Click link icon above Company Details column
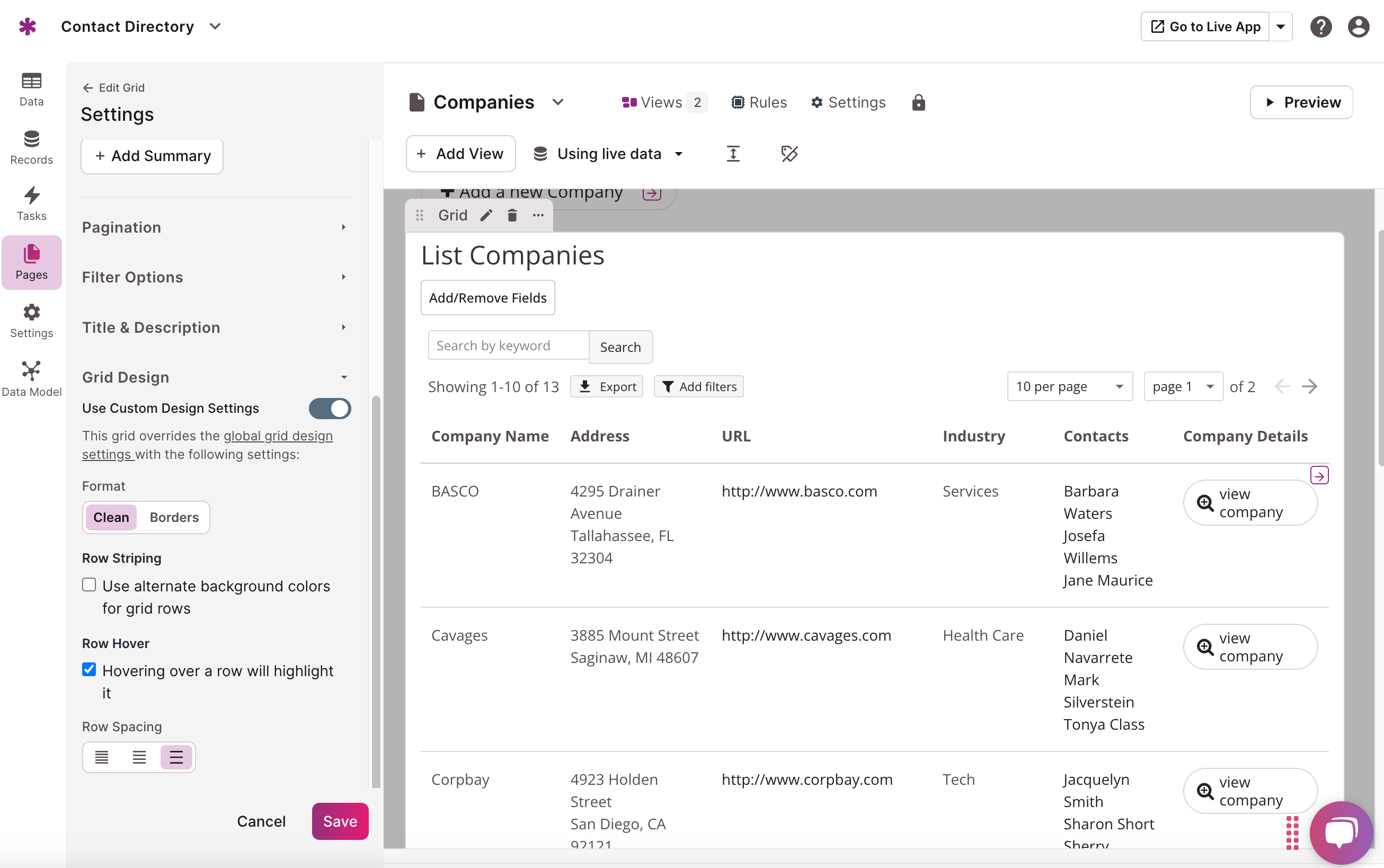This screenshot has height=868, width=1384. click(x=1319, y=475)
